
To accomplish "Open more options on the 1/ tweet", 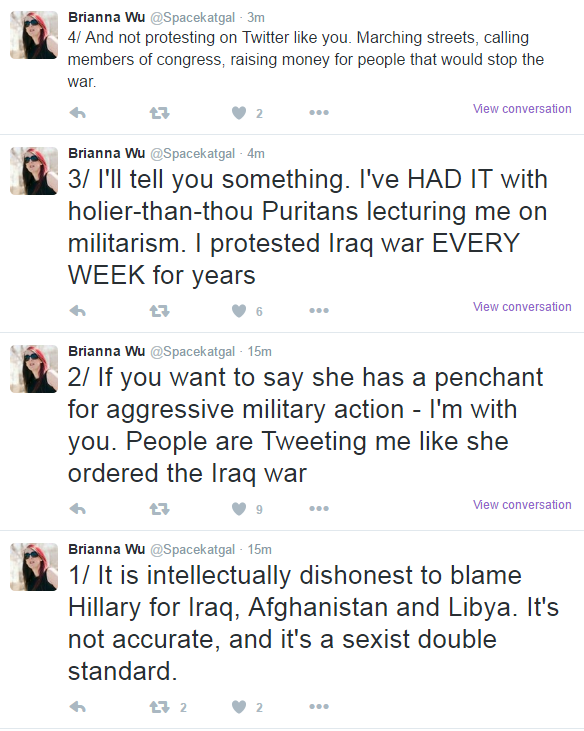I will tap(319, 707).
